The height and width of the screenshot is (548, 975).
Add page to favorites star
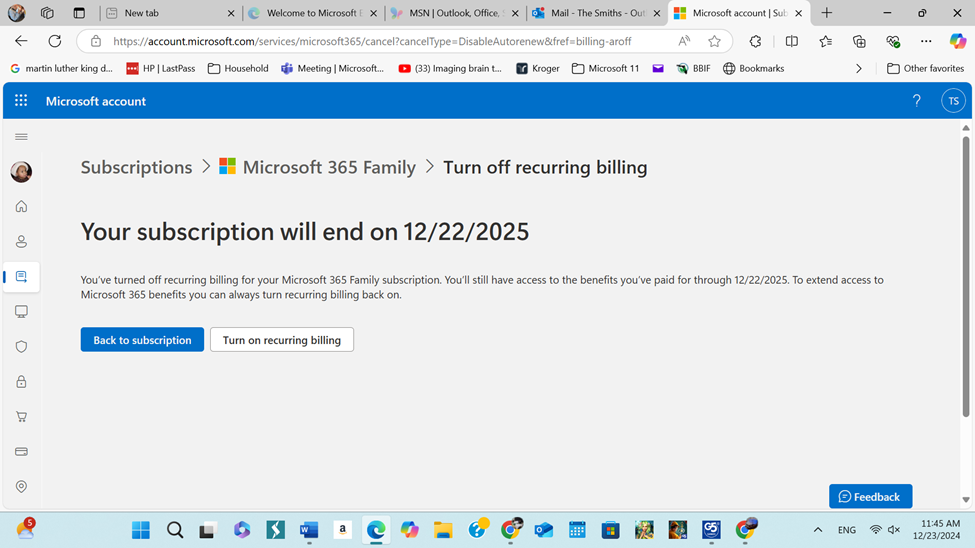pos(714,41)
